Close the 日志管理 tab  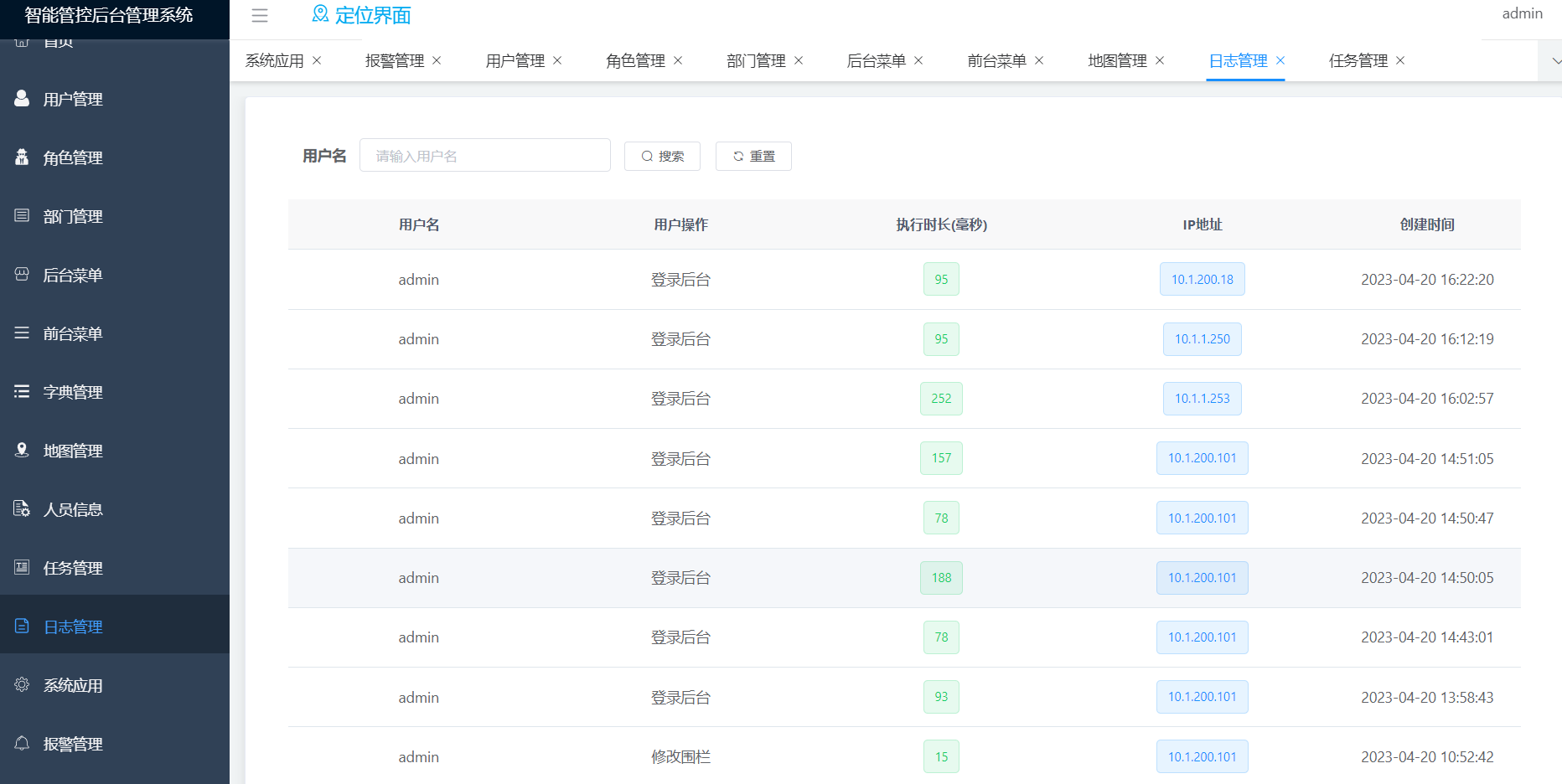pos(1280,61)
